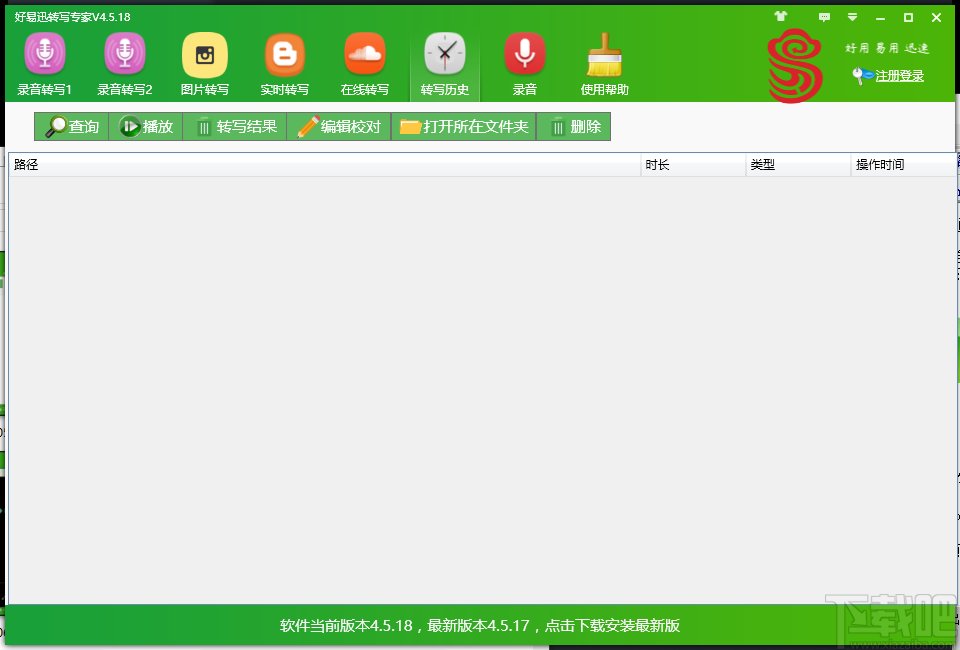Click the red swirl logo
This screenshot has width=960, height=650.
click(795, 62)
